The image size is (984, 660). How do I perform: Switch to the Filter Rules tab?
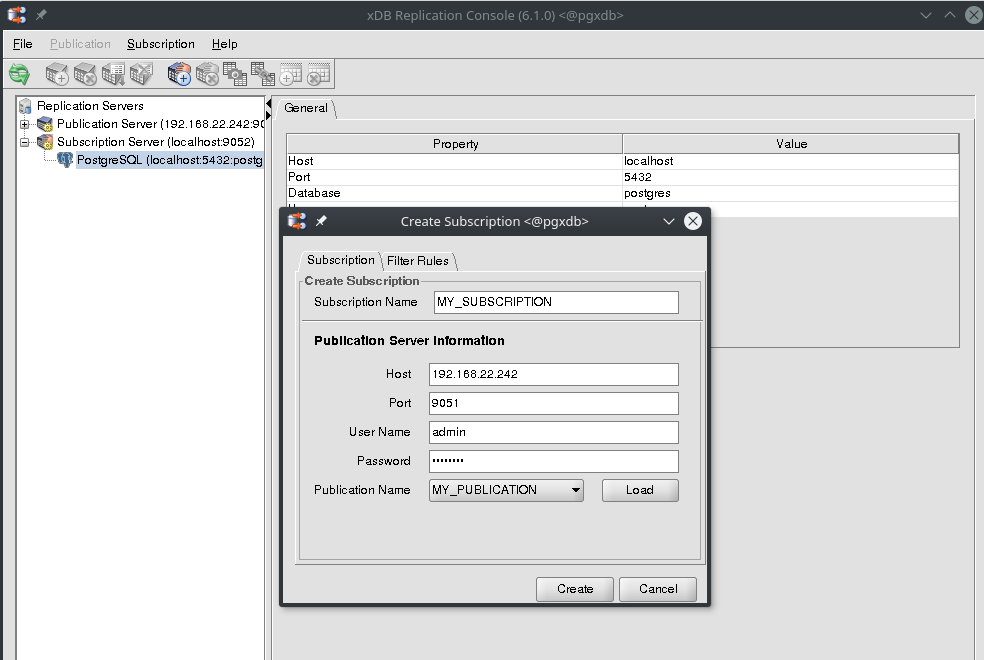pos(418,261)
